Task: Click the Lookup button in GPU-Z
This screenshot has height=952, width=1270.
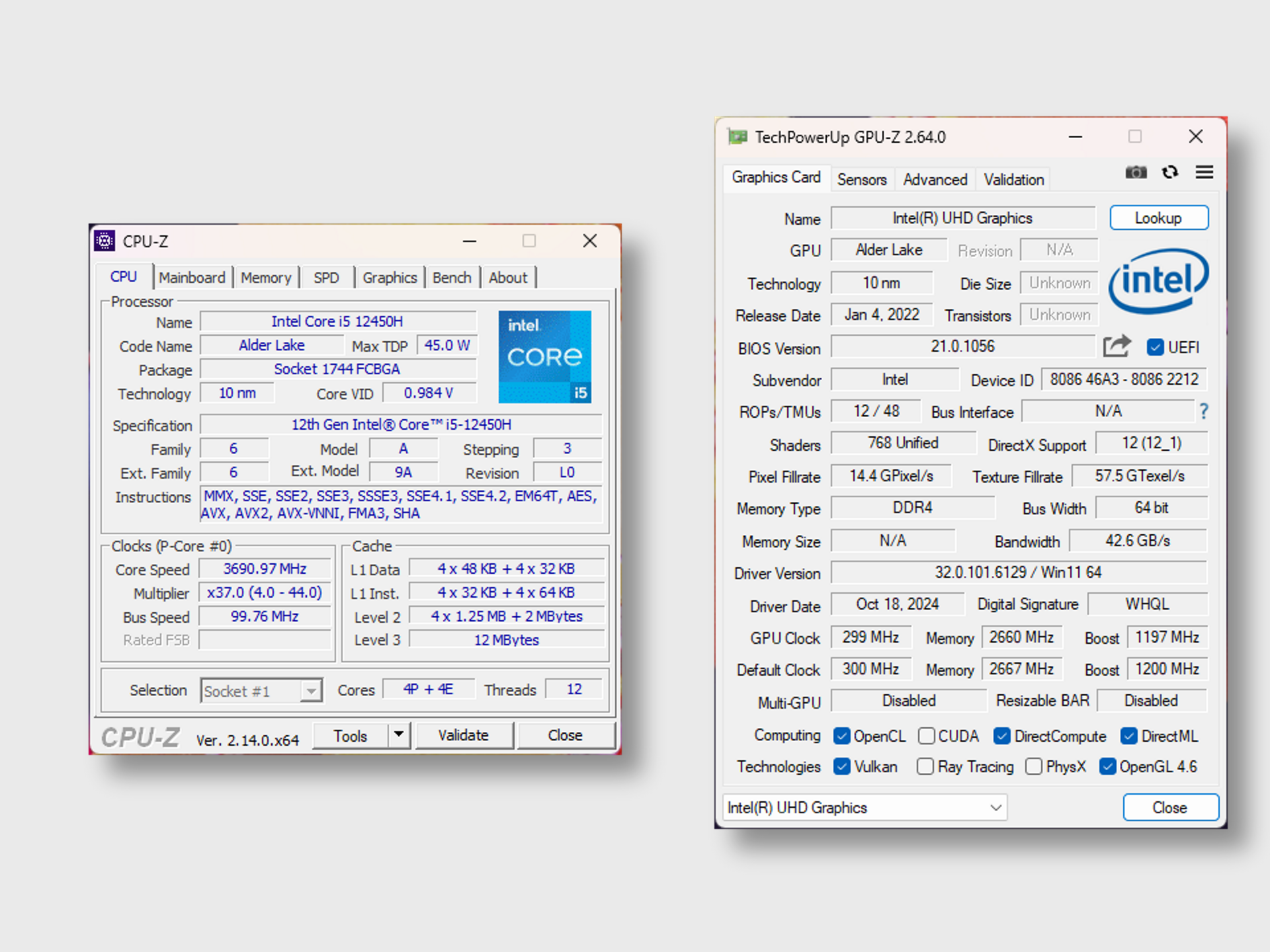Action: pyautogui.click(x=1159, y=218)
